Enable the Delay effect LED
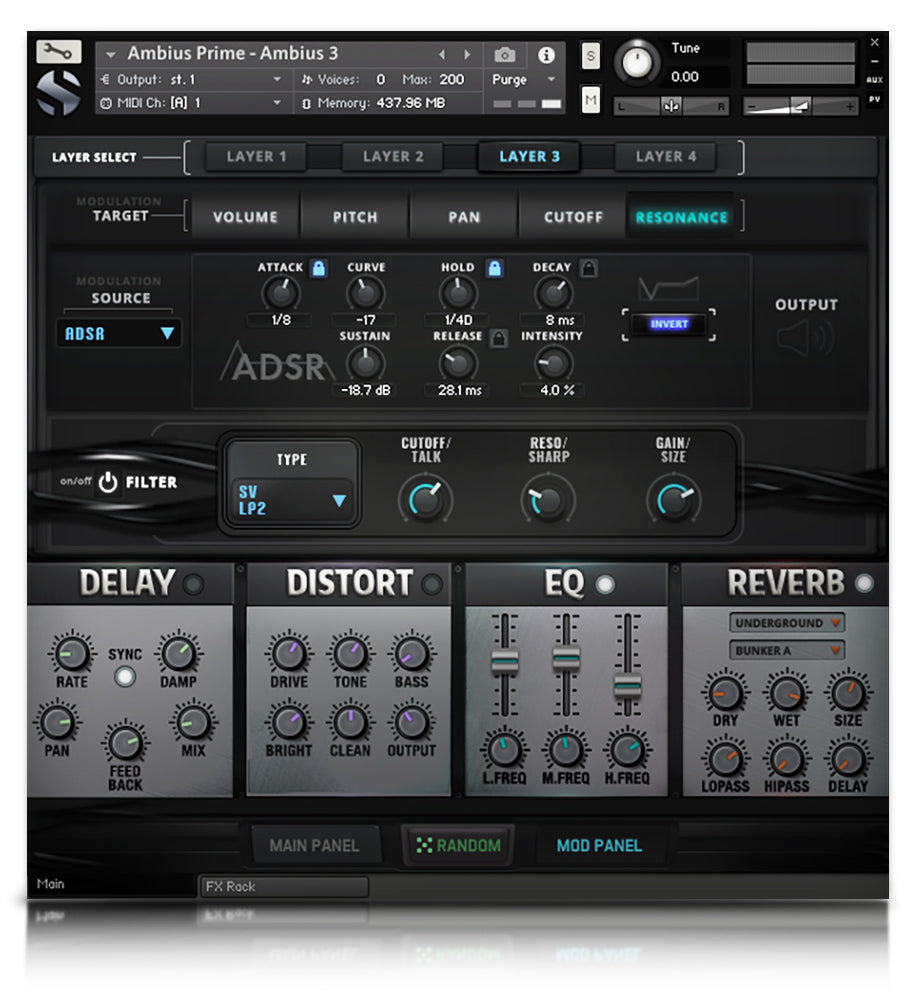The image size is (911, 1002). coord(194,584)
